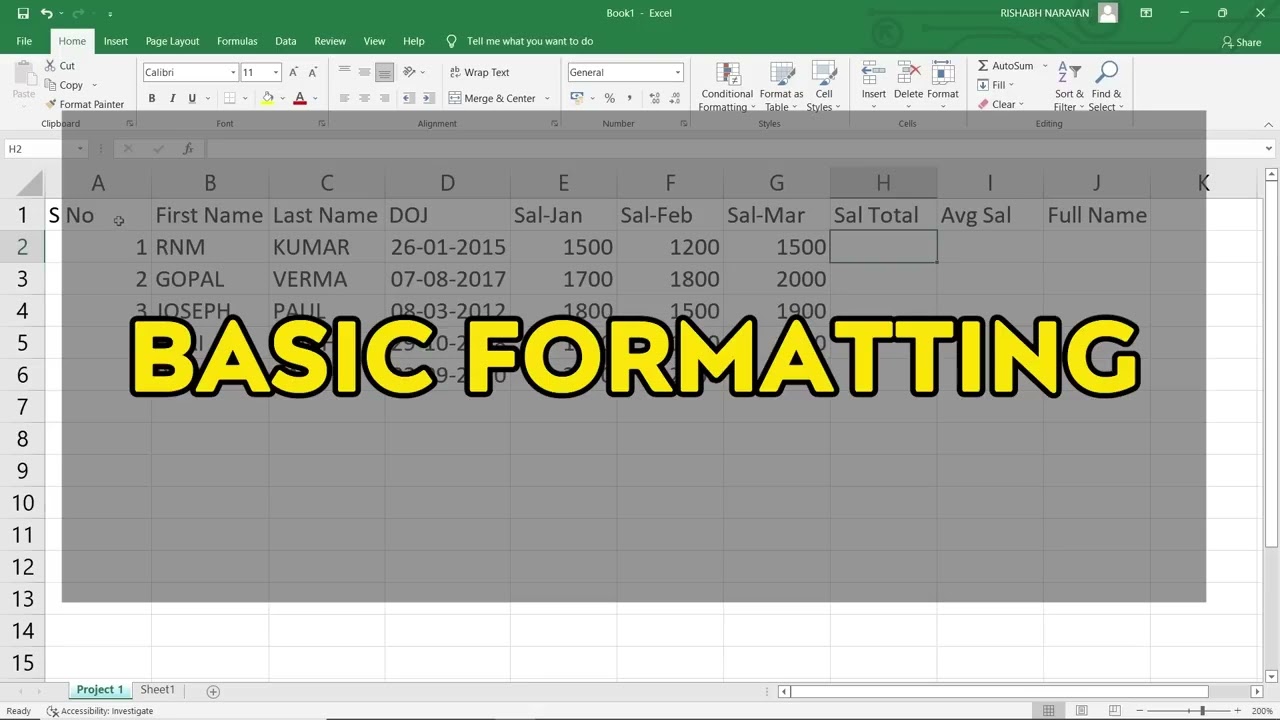Select the Sheet1 tab
Screen dimensions: 1280x720
point(157,690)
